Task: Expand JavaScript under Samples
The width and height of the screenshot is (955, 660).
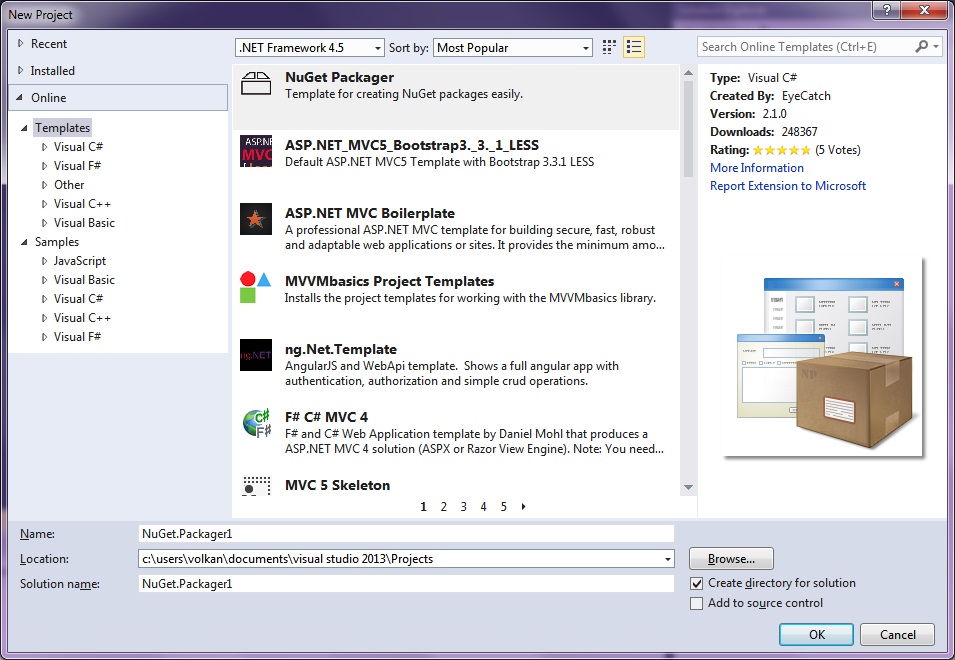Action: pos(44,261)
